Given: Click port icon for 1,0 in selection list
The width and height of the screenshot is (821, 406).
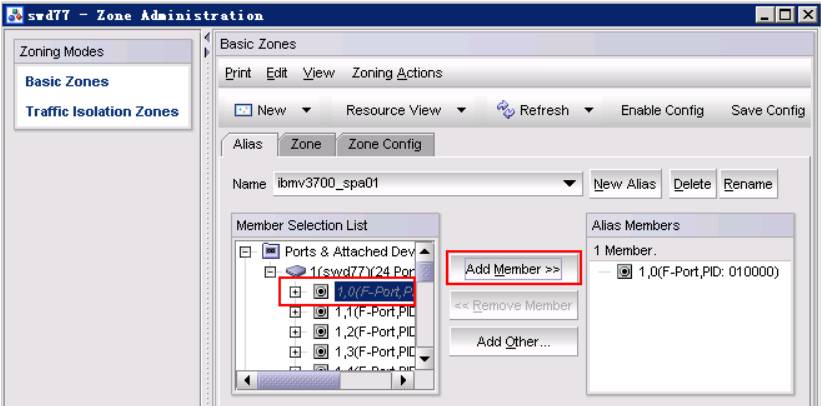Looking at the screenshot, I should point(321,292).
